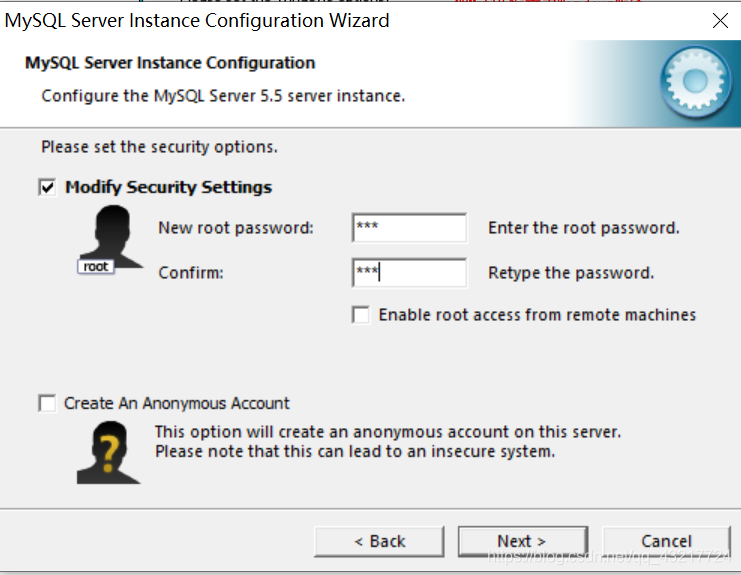Click the insecure system warning text
This screenshot has height=575, width=741.
click(x=355, y=452)
